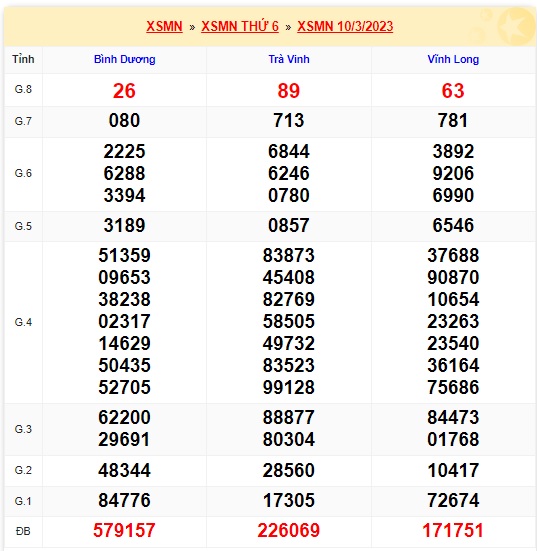Click the red G.8 number 63
537x551 pixels.
click(453, 91)
